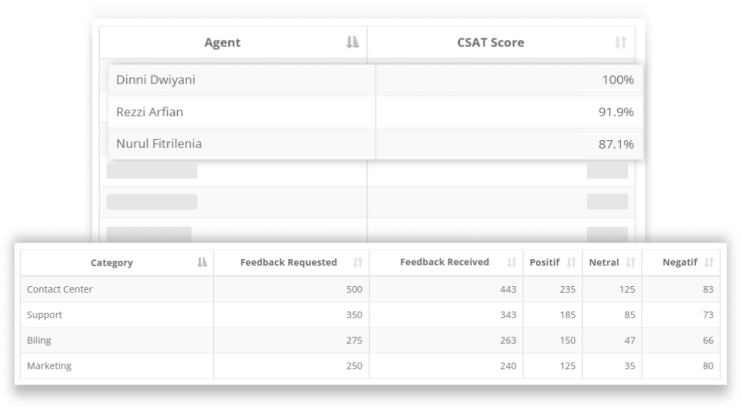Click the Feedback Received sort icon
The width and height of the screenshot is (741, 409).
click(511, 263)
